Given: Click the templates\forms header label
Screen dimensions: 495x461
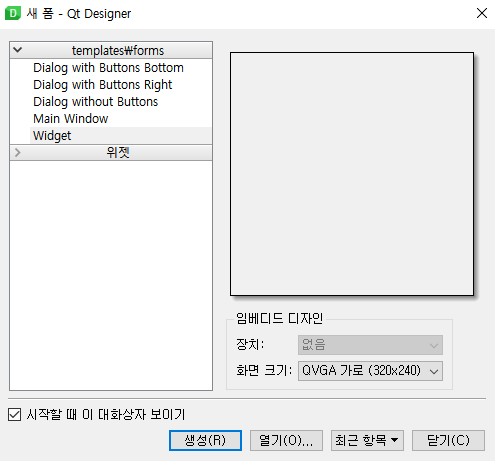Looking at the screenshot, I should click(x=118, y=51).
